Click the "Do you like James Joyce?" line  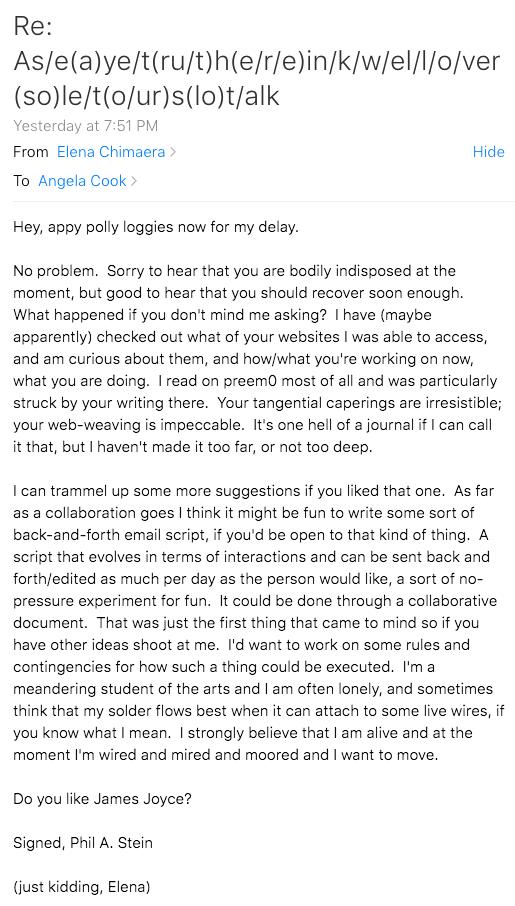coord(102,799)
